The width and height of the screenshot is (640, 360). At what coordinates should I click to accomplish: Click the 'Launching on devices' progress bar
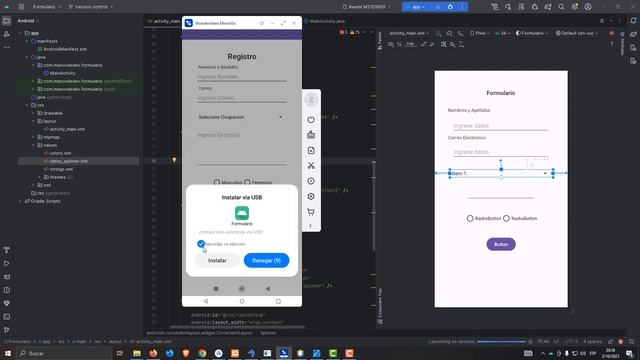click(501, 342)
